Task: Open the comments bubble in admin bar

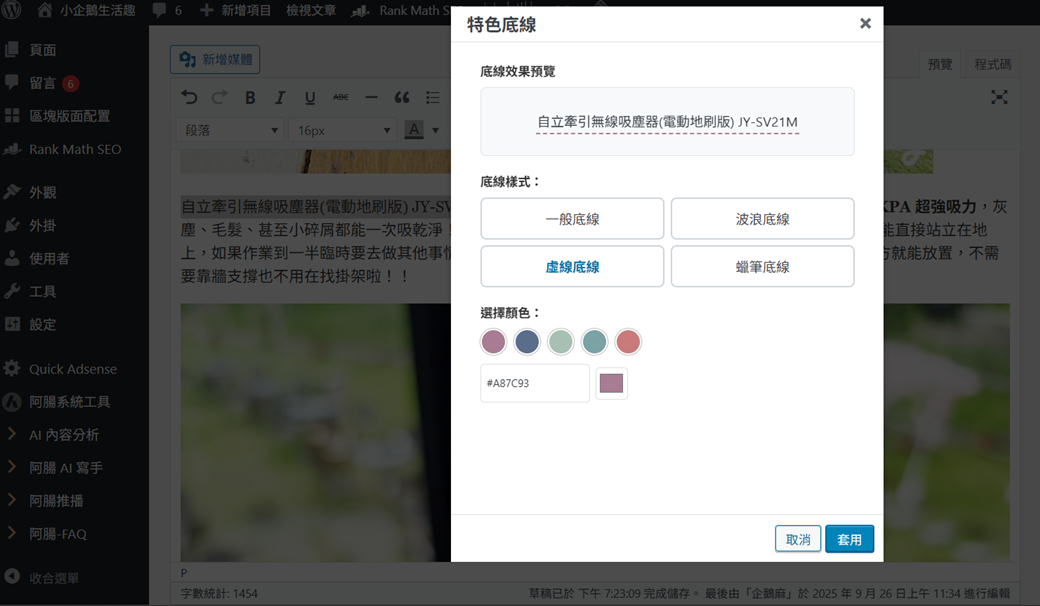Action: point(167,10)
